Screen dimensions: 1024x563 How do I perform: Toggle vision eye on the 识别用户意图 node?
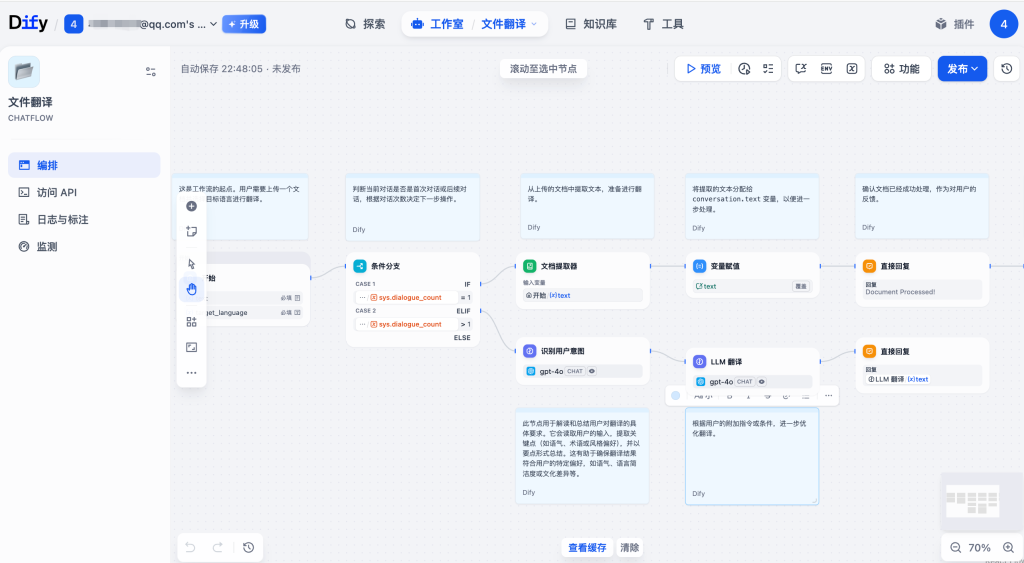click(x=592, y=371)
